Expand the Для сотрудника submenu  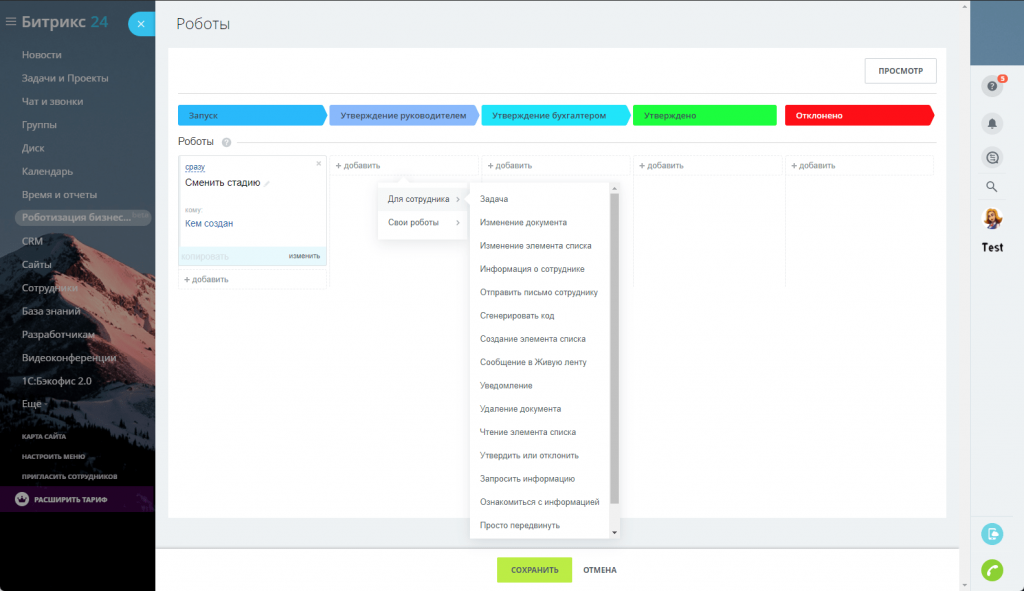(423, 199)
